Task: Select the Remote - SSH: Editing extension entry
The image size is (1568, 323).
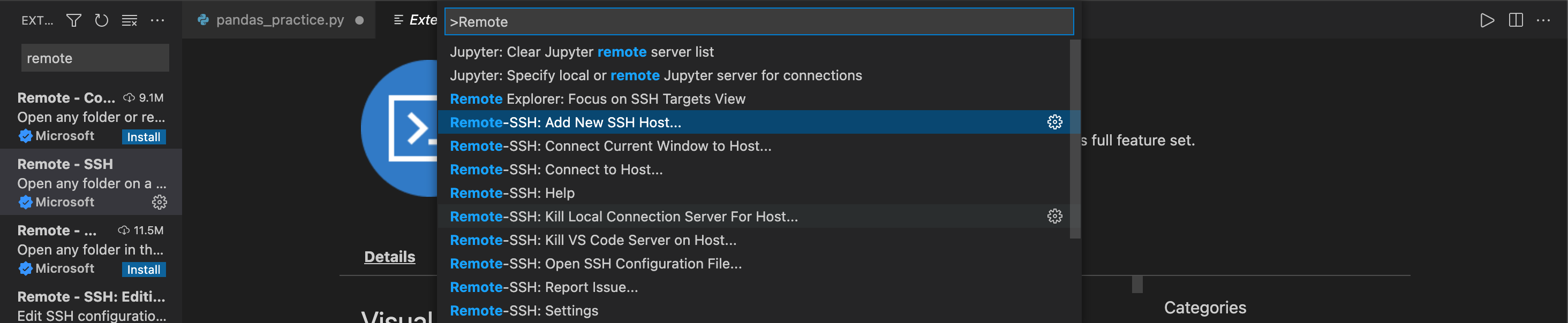Action: pos(91,306)
